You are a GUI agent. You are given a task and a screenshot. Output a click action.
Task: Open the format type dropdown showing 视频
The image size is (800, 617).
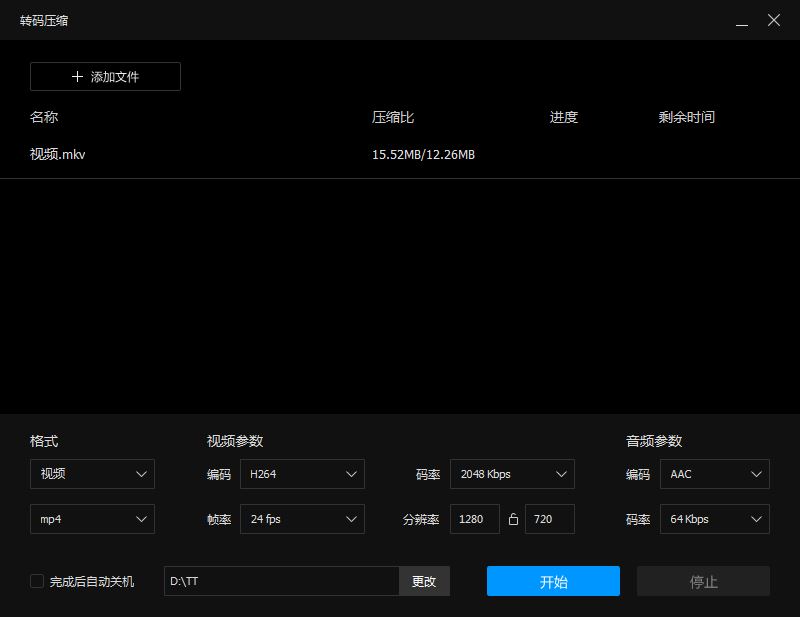pos(92,474)
